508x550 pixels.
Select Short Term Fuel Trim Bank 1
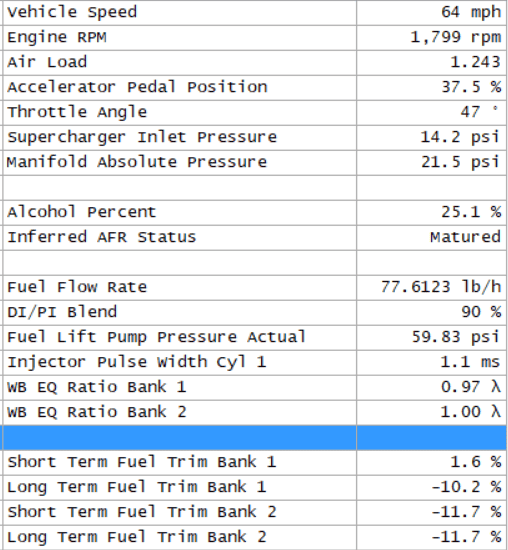point(254,463)
